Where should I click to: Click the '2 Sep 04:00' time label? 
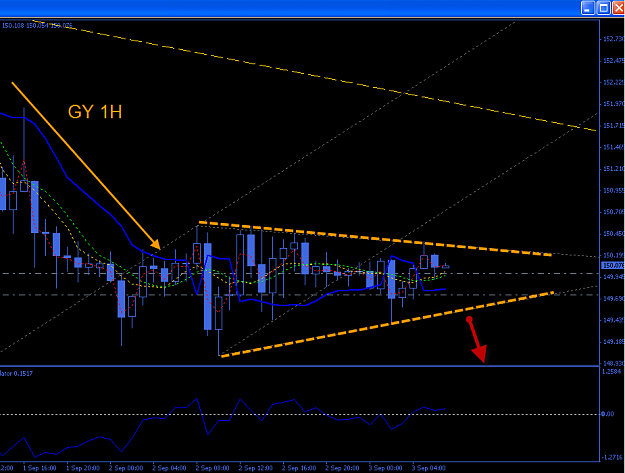tap(169, 468)
